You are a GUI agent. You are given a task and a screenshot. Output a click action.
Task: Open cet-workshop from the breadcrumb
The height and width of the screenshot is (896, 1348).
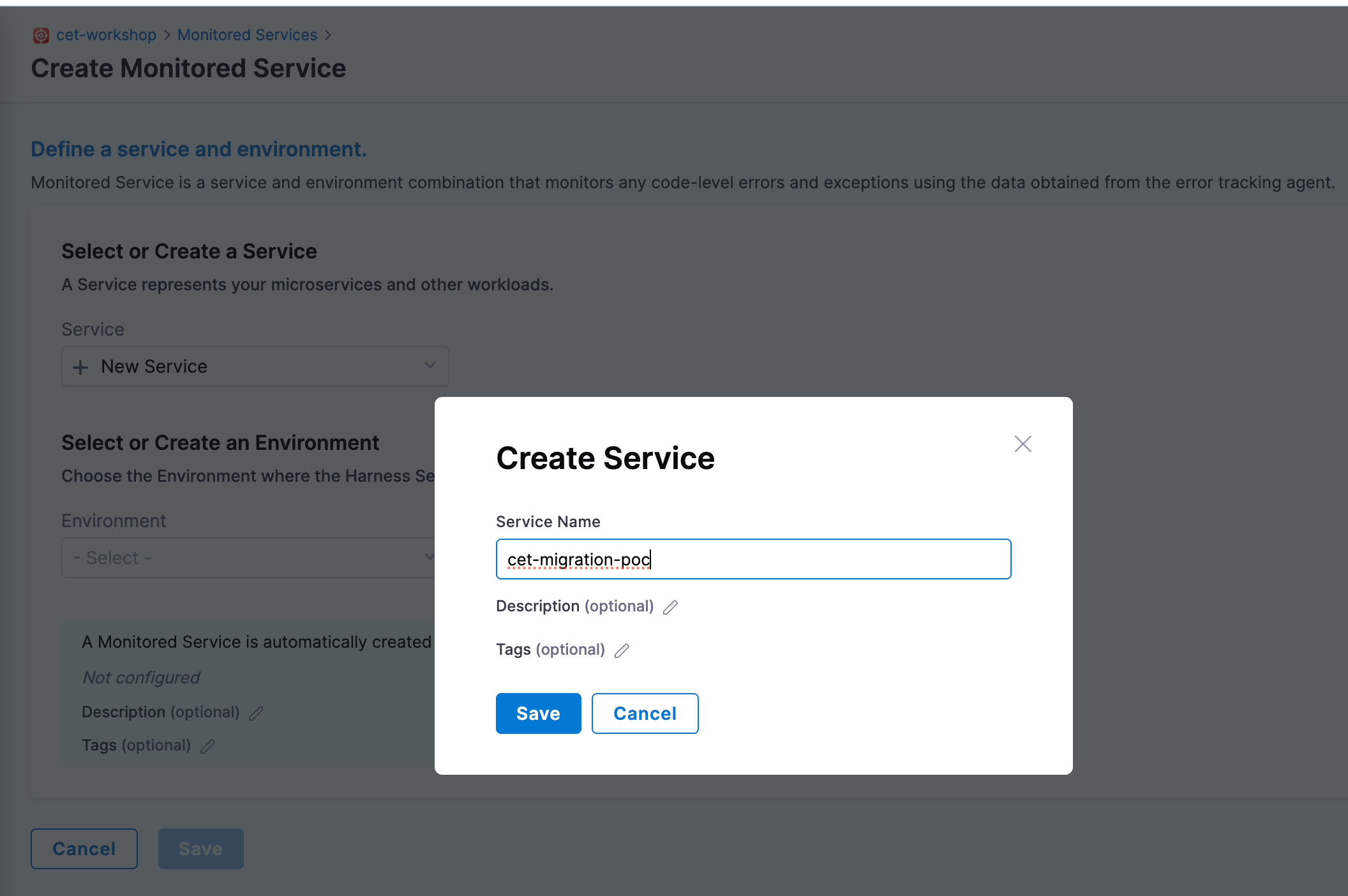click(106, 34)
